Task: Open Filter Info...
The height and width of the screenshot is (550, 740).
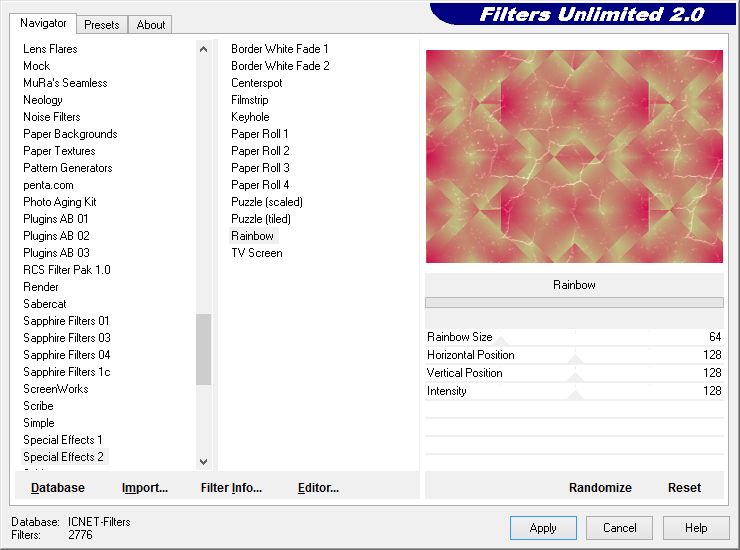Action: pos(231,488)
